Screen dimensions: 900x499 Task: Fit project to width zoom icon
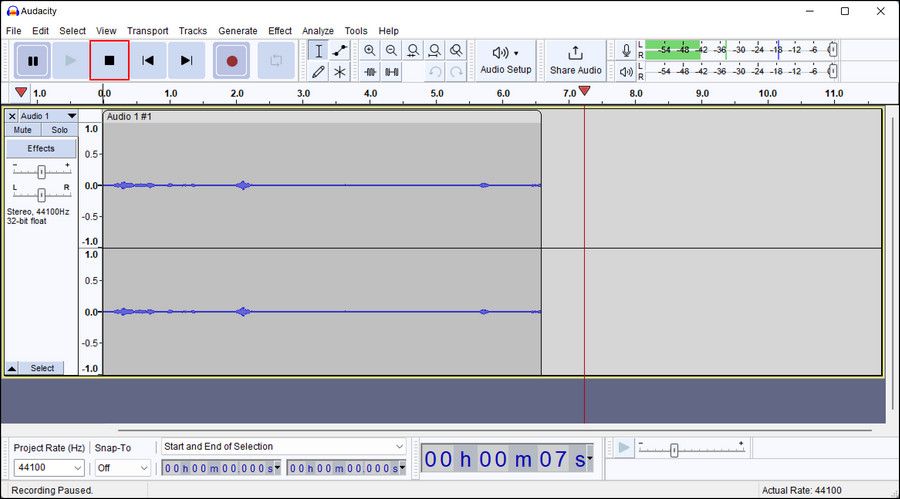coord(435,51)
